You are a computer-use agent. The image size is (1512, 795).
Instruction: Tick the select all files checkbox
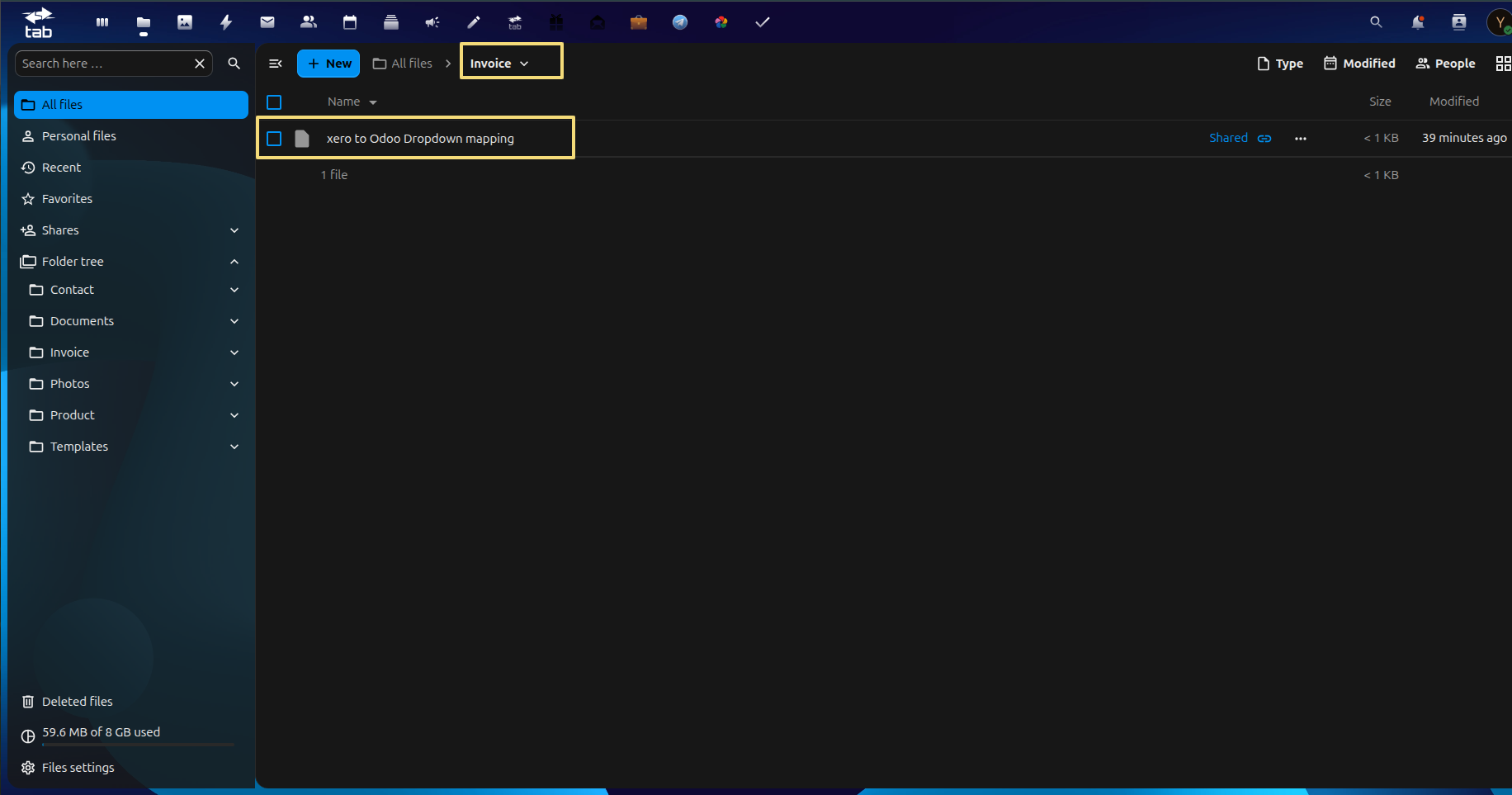[x=275, y=102]
